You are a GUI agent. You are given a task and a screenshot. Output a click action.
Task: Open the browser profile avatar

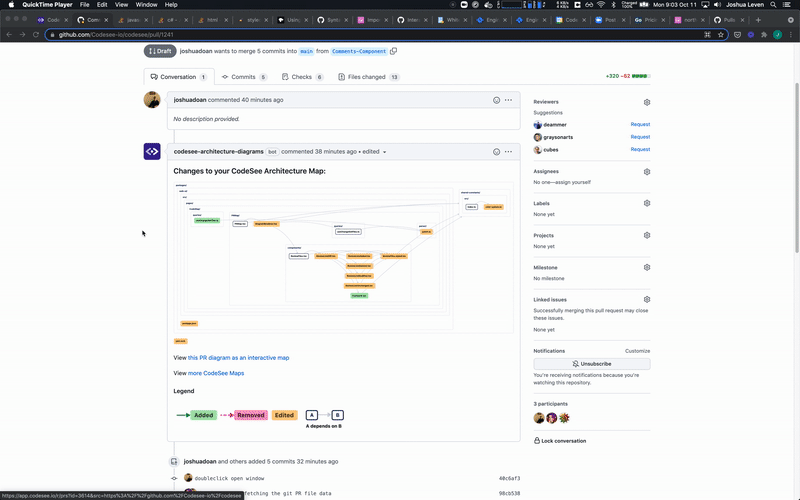pyautogui.click(x=777, y=35)
